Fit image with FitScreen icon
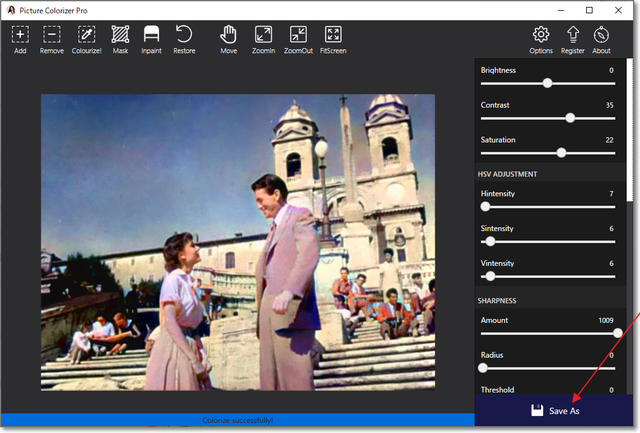This screenshot has height=433, width=640. coord(333,35)
